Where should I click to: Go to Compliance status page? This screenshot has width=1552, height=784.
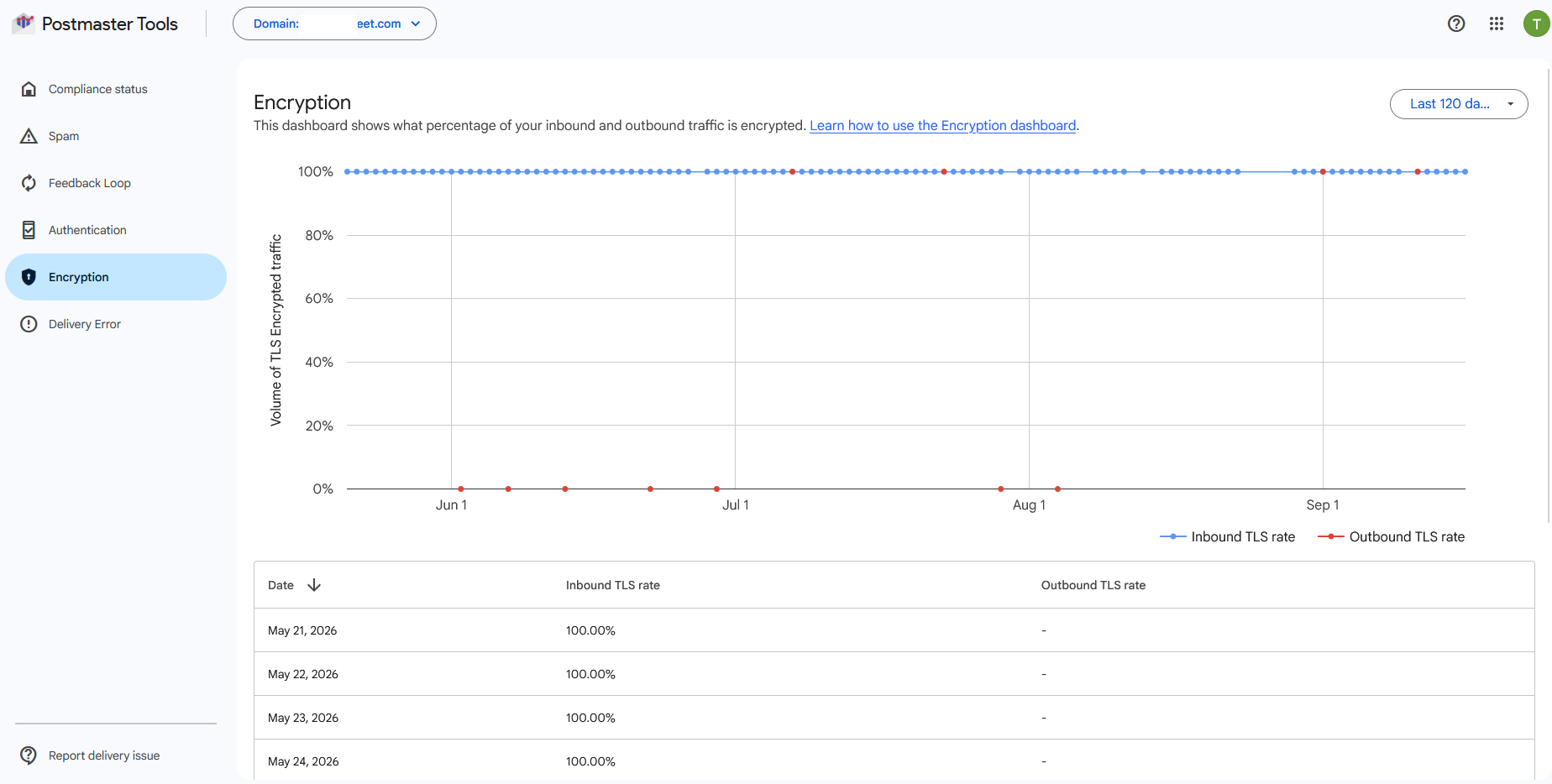pyautogui.click(x=116, y=89)
